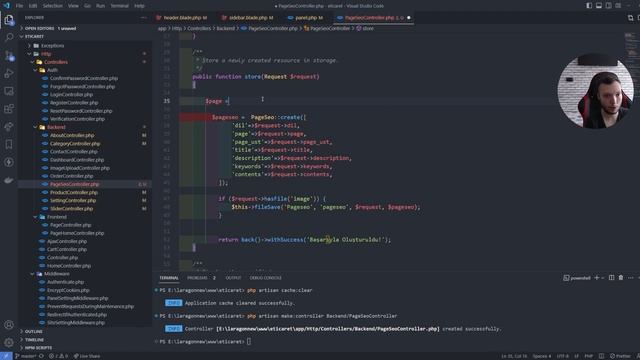Open the Accounts icon at sidebar bottom
640x360 pixels.
tap(9, 325)
